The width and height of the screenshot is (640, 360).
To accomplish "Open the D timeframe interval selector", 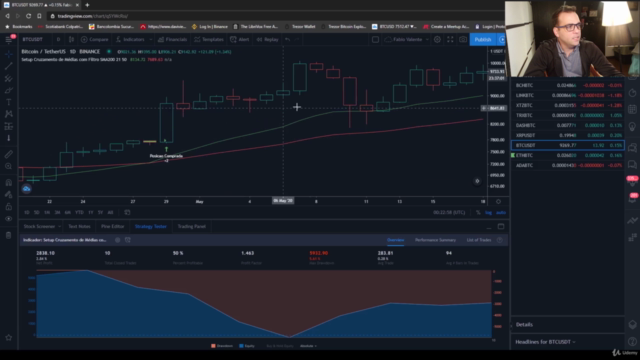I will click(58, 40).
